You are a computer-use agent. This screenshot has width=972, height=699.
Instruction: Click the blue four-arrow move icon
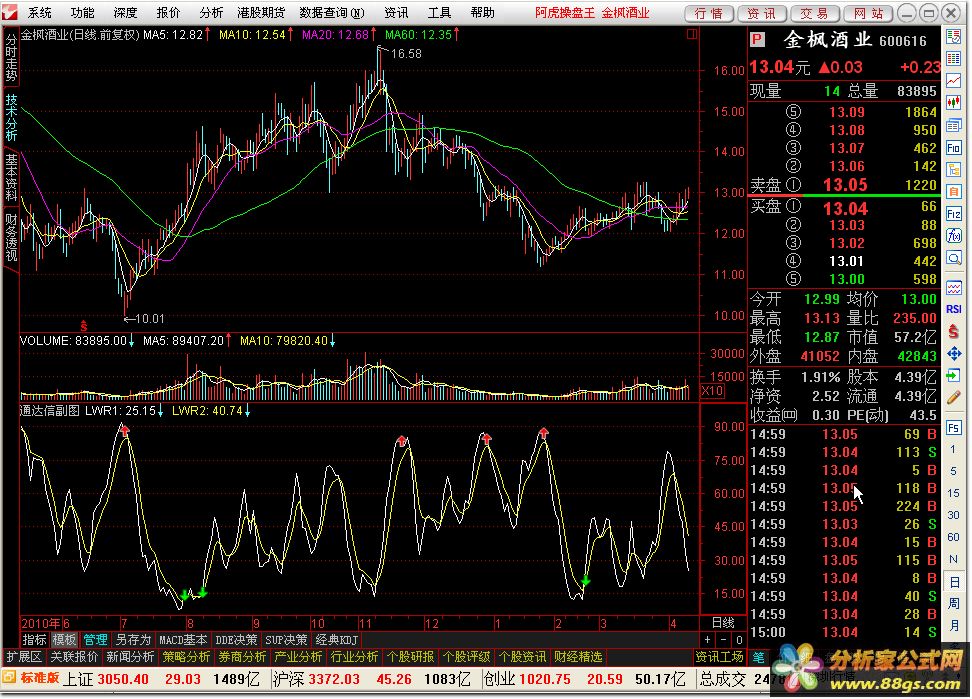pyautogui.click(x=953, y=354)
